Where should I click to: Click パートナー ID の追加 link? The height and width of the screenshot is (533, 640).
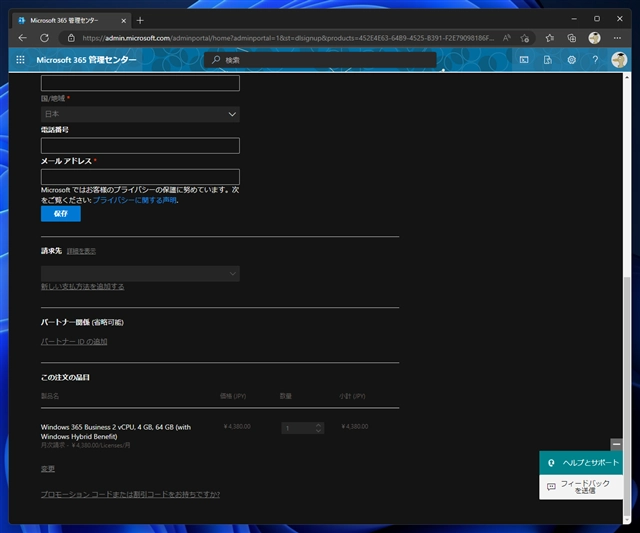(74, 342)
